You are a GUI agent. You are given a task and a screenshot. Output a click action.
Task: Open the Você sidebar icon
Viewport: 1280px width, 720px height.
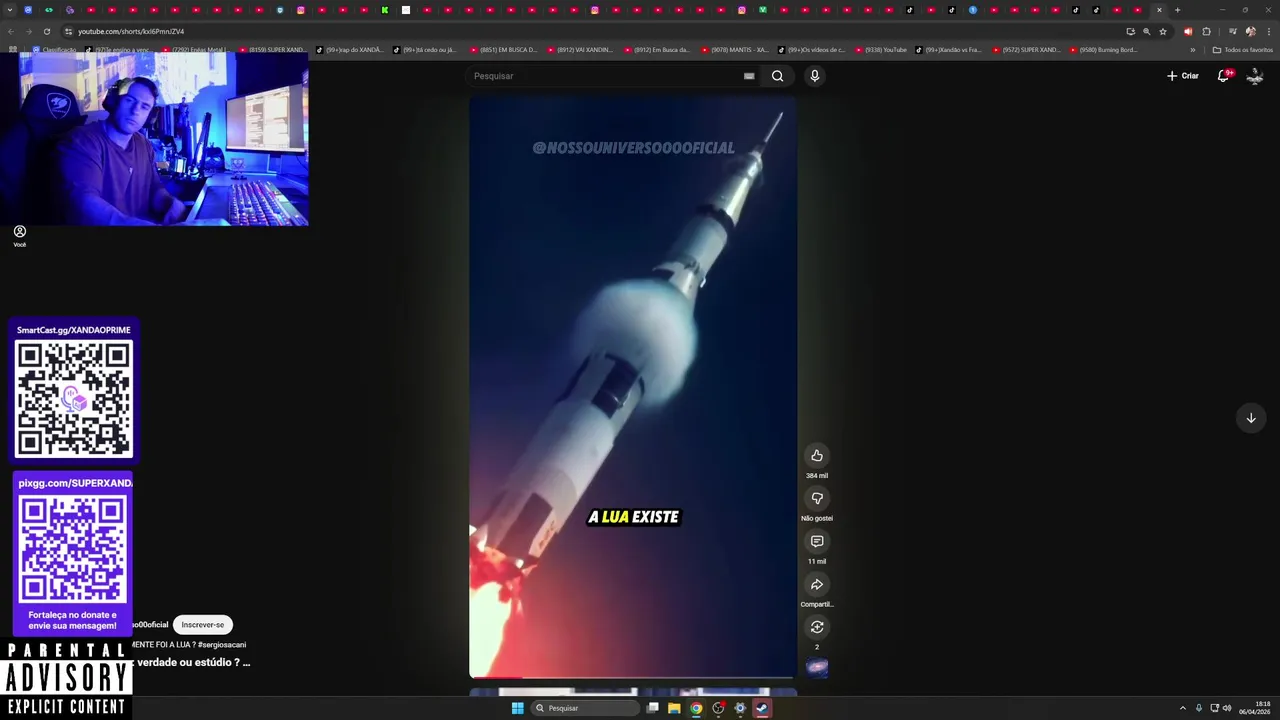[19, 236]
